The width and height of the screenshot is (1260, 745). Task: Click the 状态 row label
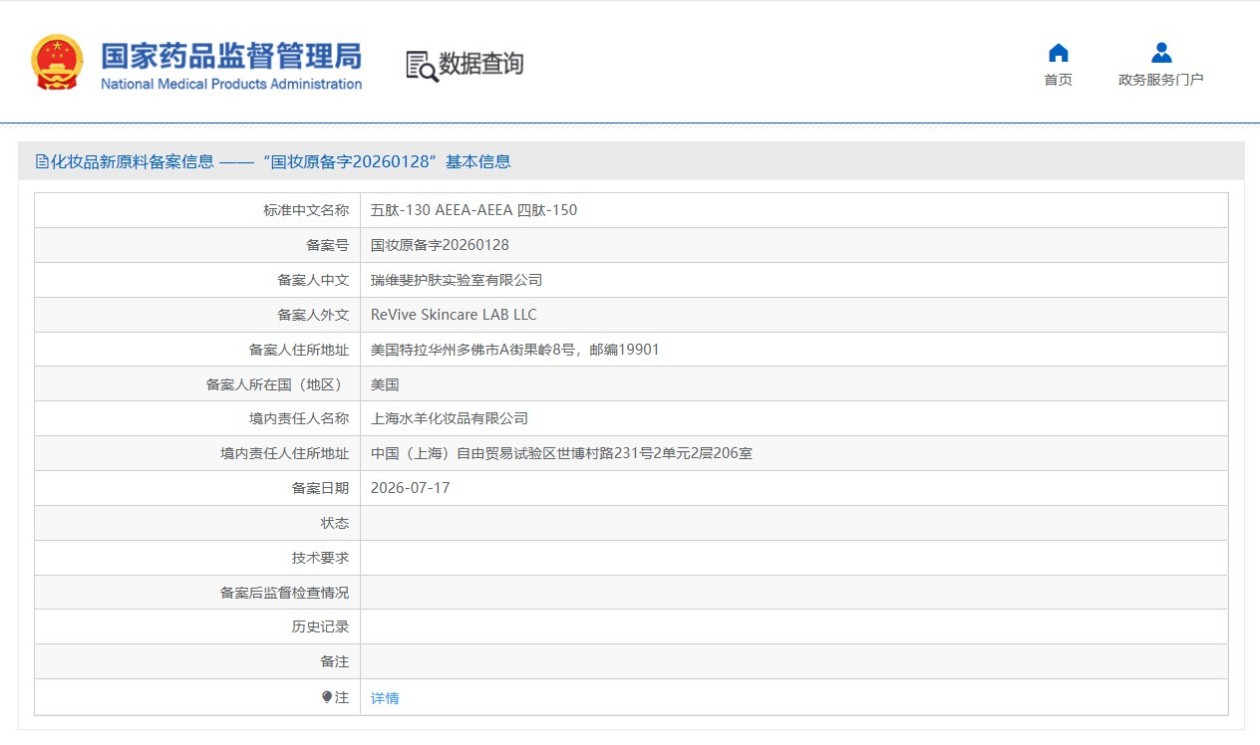(x=335, y=523)
